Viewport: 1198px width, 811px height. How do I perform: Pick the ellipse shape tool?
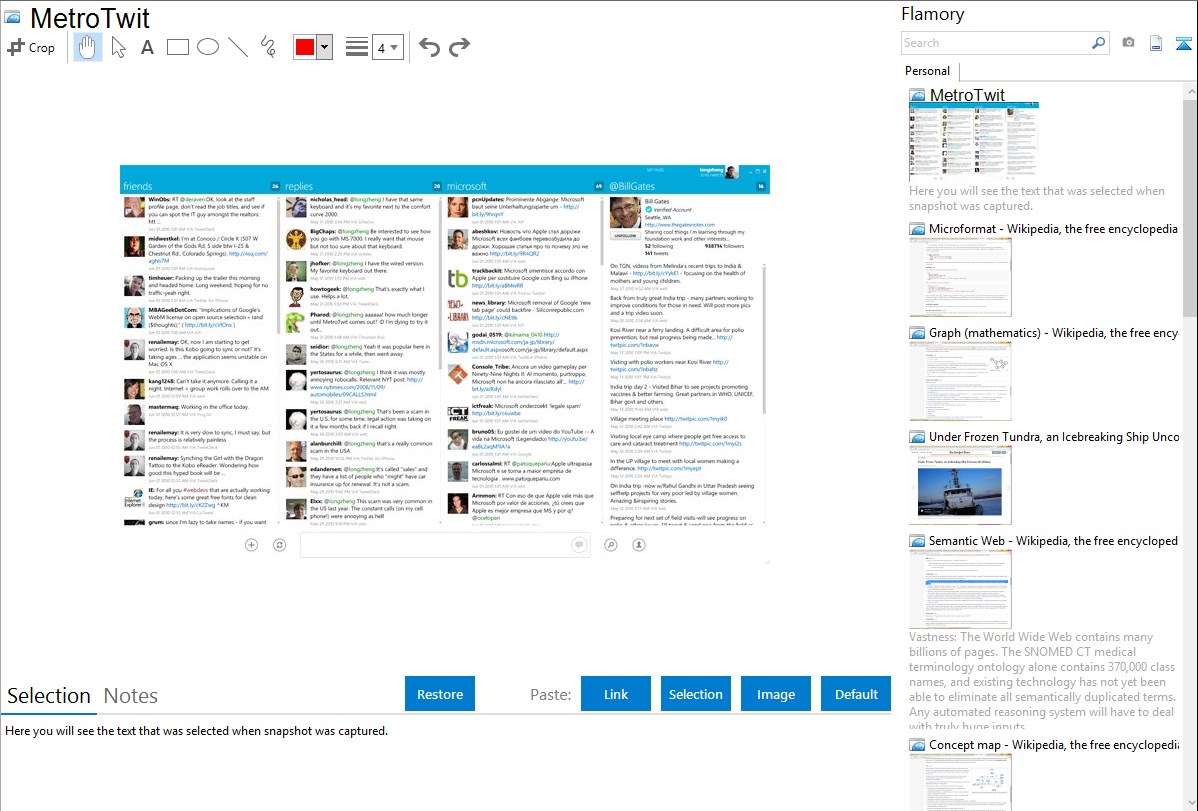[208, 47]
